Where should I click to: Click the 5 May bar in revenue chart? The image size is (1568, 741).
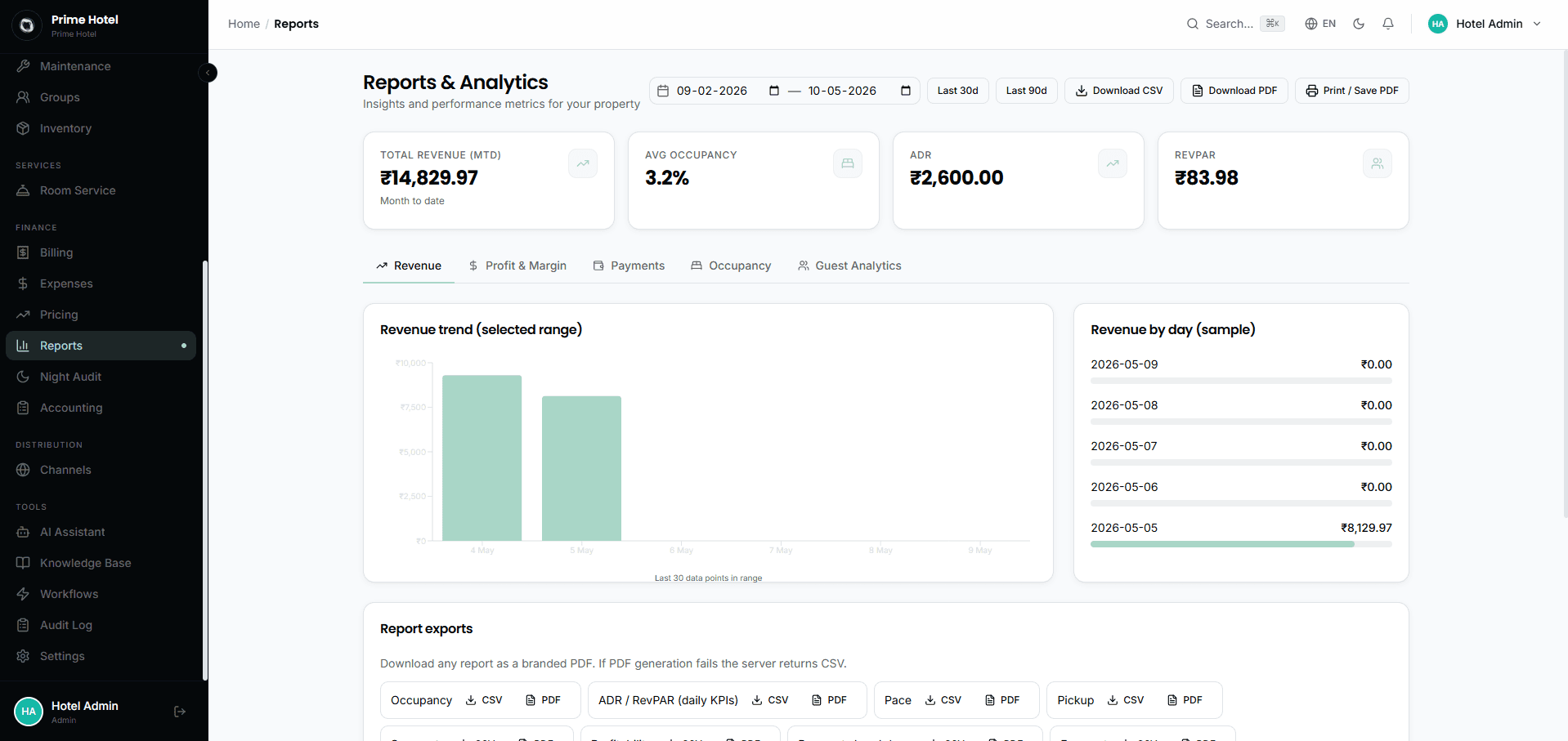point(581,468)
